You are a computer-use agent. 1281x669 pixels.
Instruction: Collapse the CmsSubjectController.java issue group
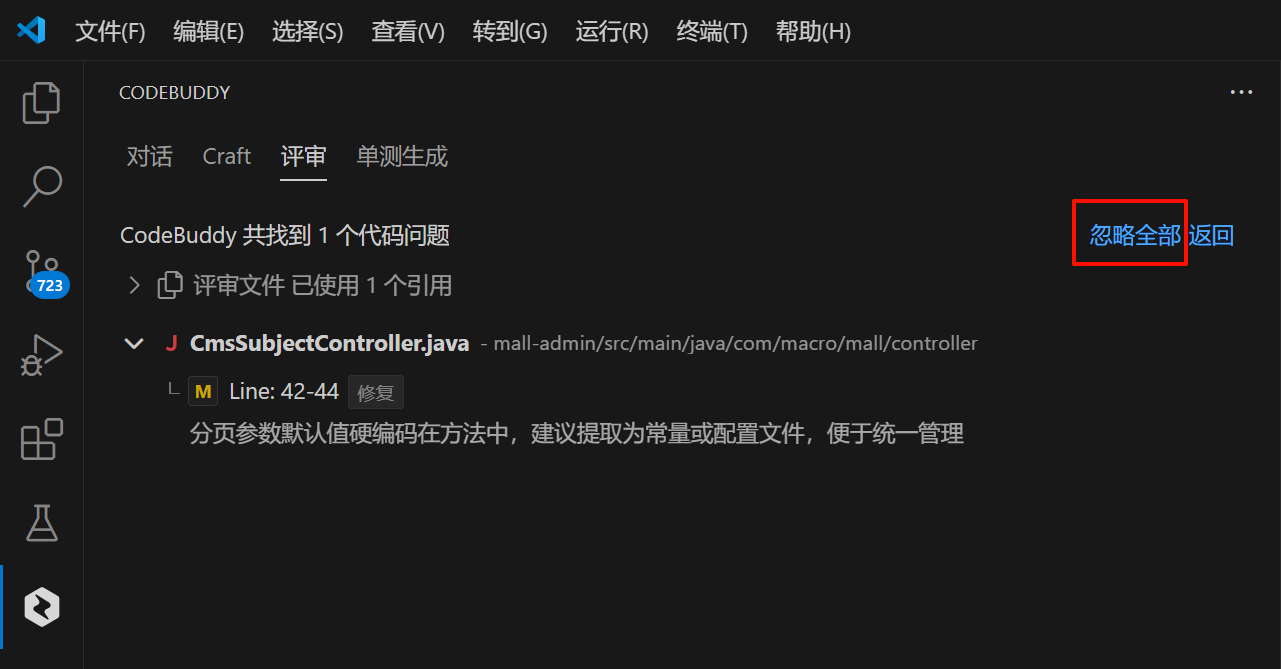(x=133, y=344)
